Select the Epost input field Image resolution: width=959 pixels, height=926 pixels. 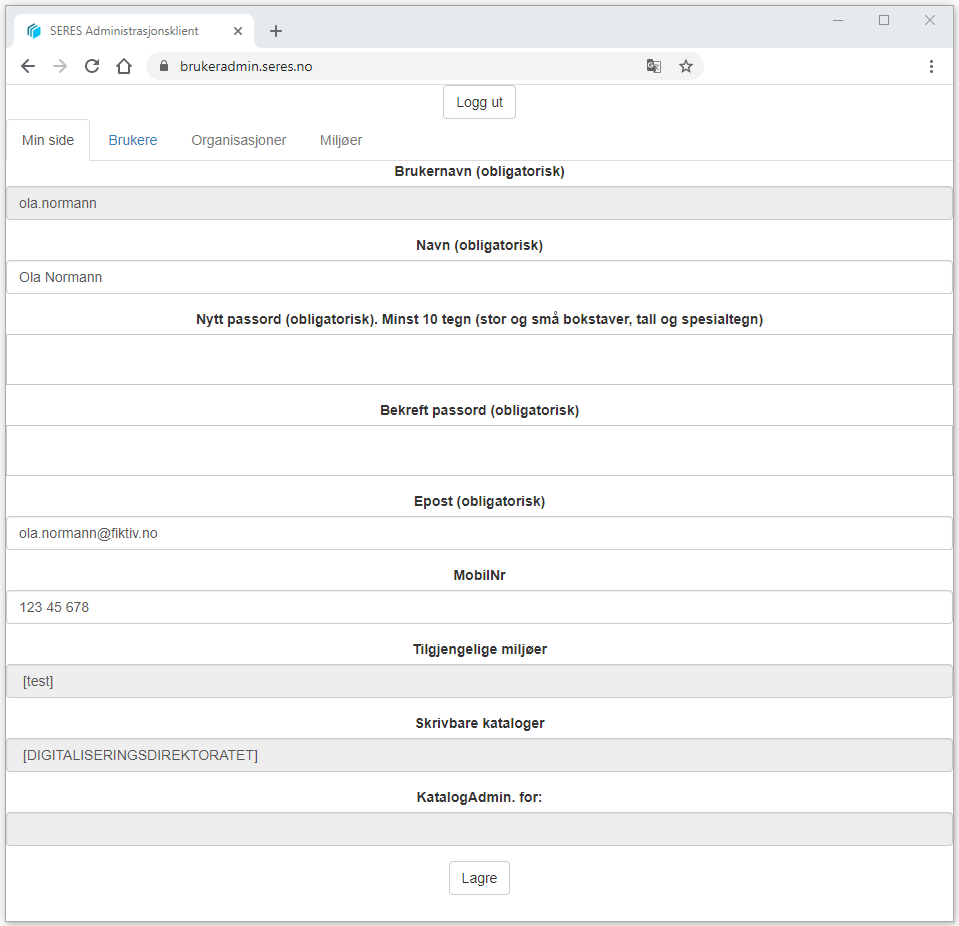(x=479, y=533)
